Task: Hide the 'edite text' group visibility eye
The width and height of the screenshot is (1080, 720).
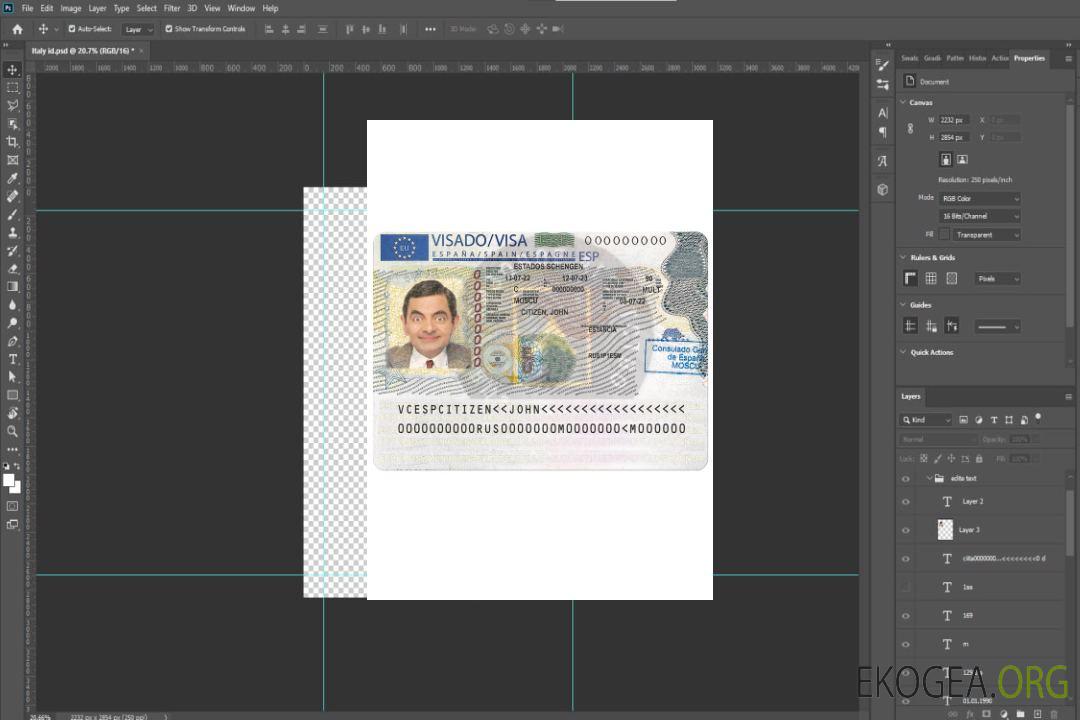Action: pyautogui.click(x=906, y=479)
